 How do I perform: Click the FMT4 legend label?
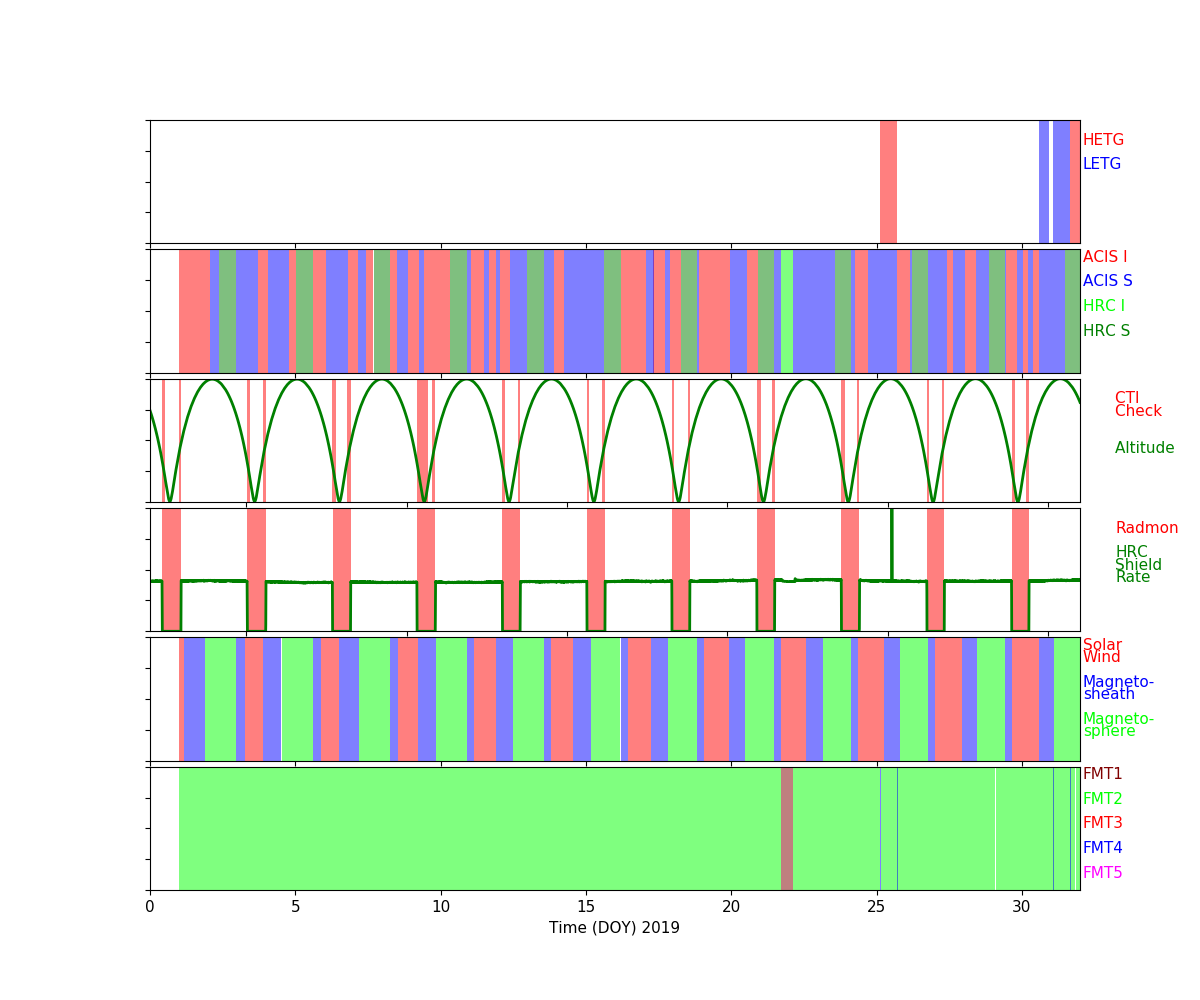tap(1102, 848)
